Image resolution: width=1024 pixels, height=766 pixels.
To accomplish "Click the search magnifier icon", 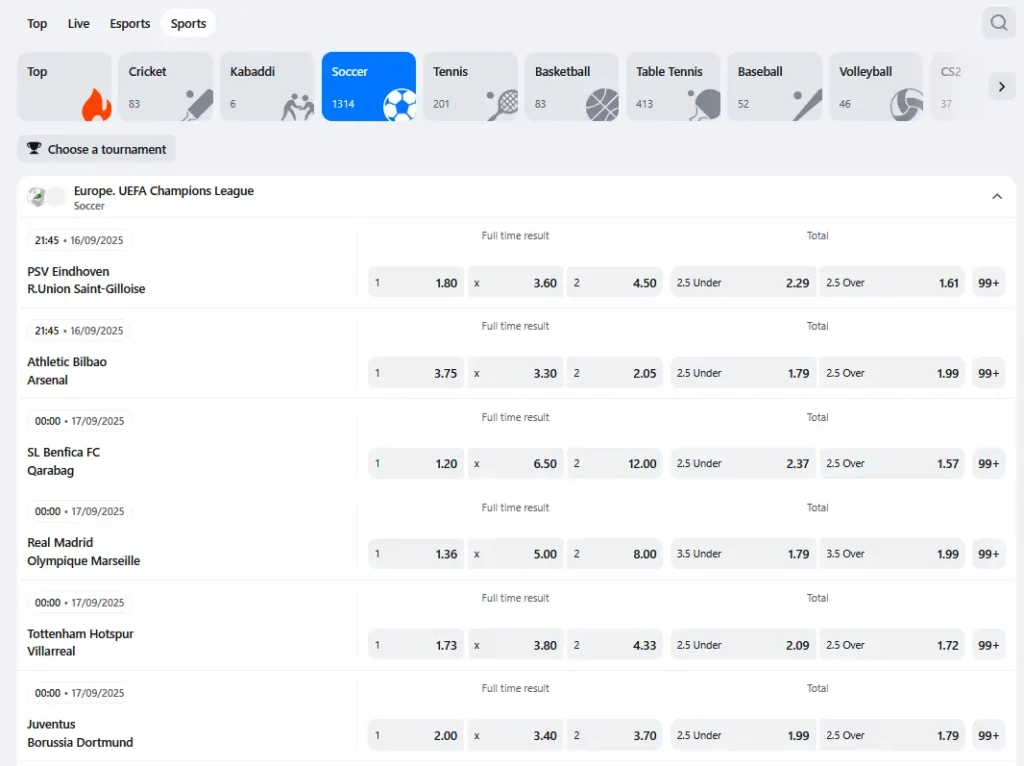I will [998, 23].
